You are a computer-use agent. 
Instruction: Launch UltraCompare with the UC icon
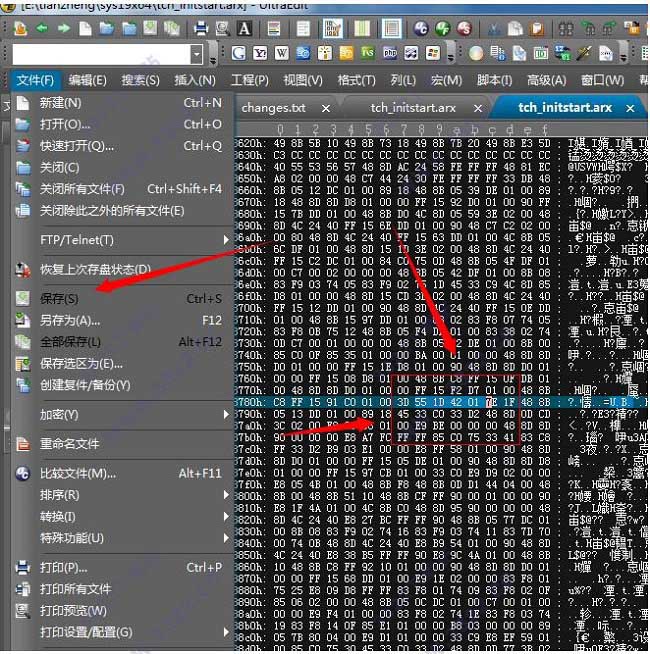(x=421, y=28)
